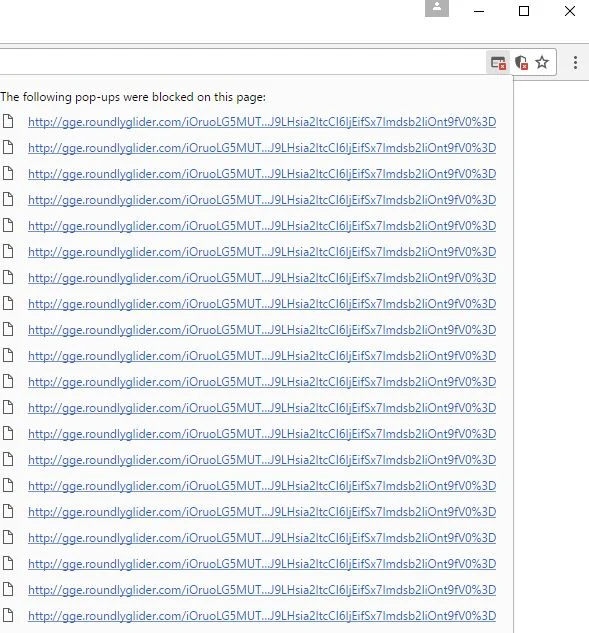Bookmark this page with the star icon
The width and height of the screenshot is (589, 633).
(542, 62)
